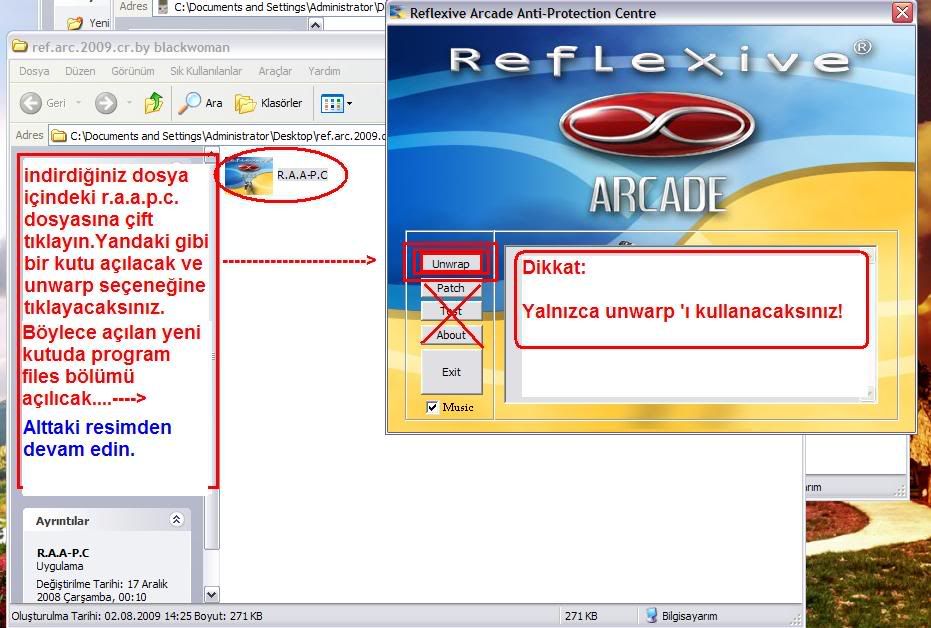Click the ref.arc.2009.cr.by blackwoman title folder icon

coord(20,46)
